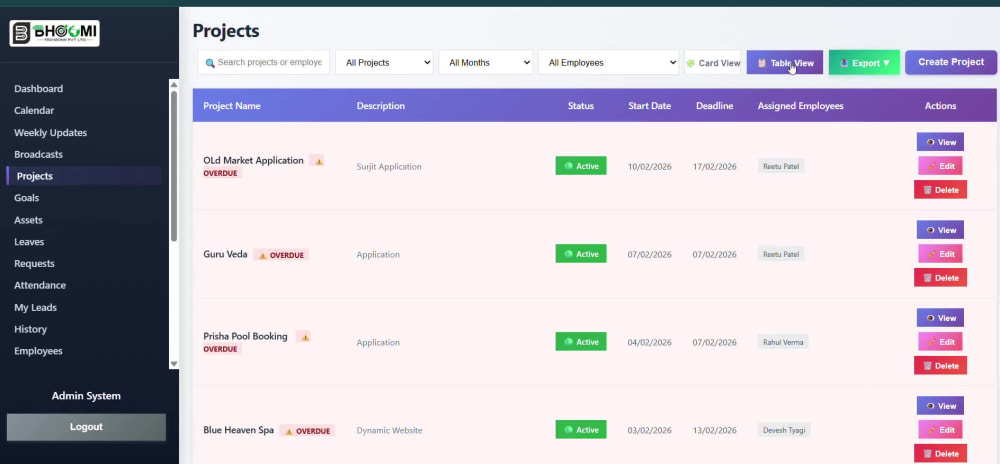Go to Weekly Updates
The image size is (1000, 464).
click(50, 133)
